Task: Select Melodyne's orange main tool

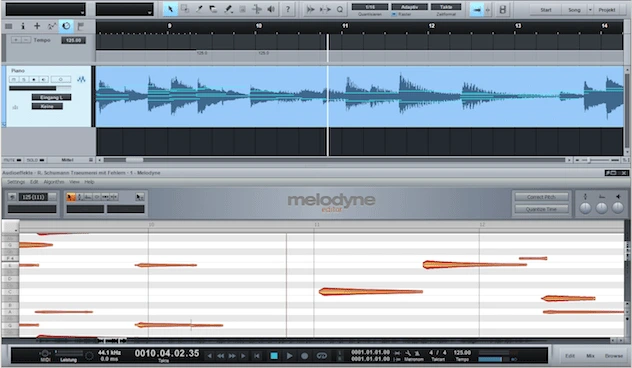Action: point(71,197)
